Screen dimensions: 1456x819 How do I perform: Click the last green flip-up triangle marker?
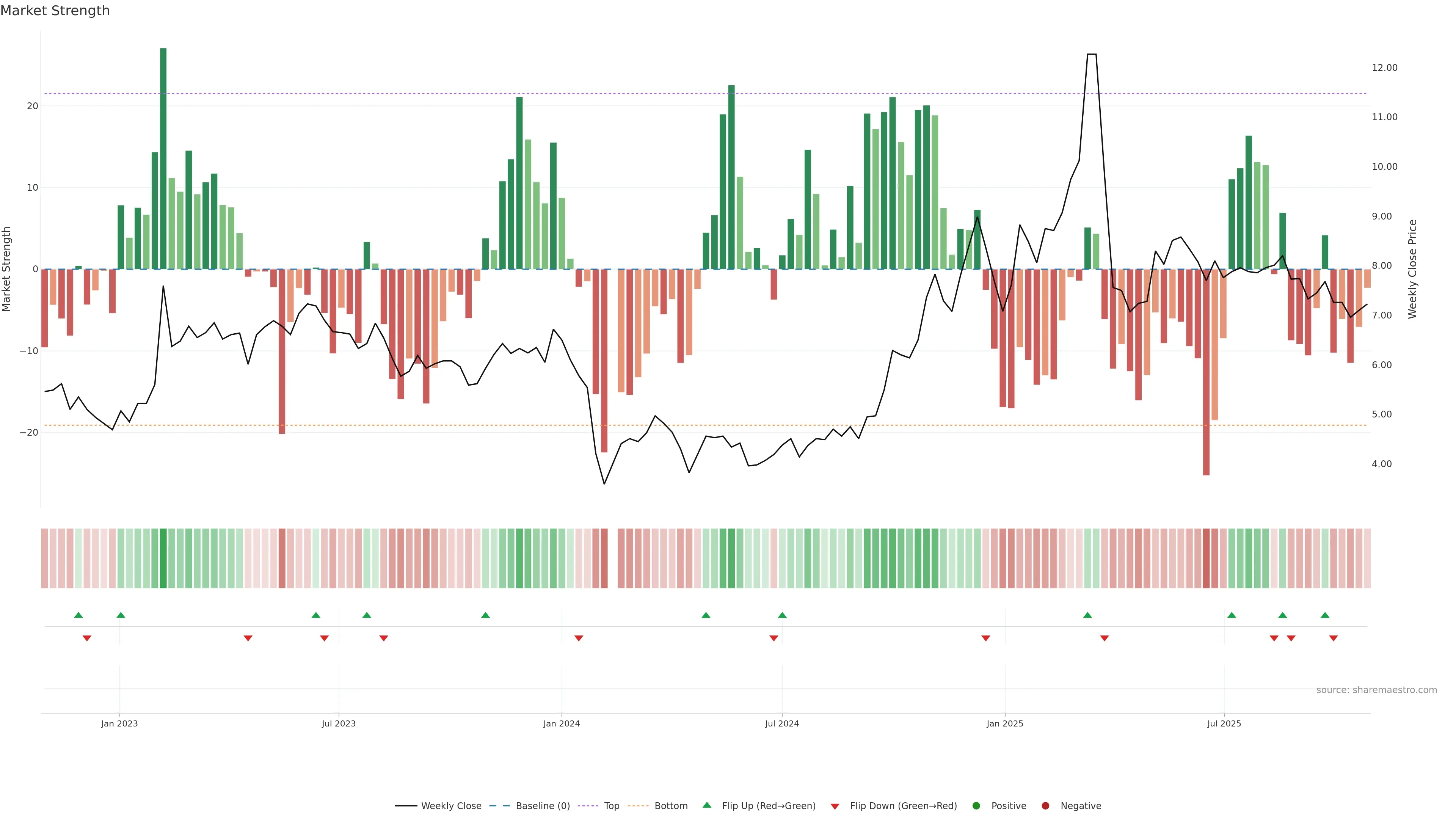[1325, 615]
